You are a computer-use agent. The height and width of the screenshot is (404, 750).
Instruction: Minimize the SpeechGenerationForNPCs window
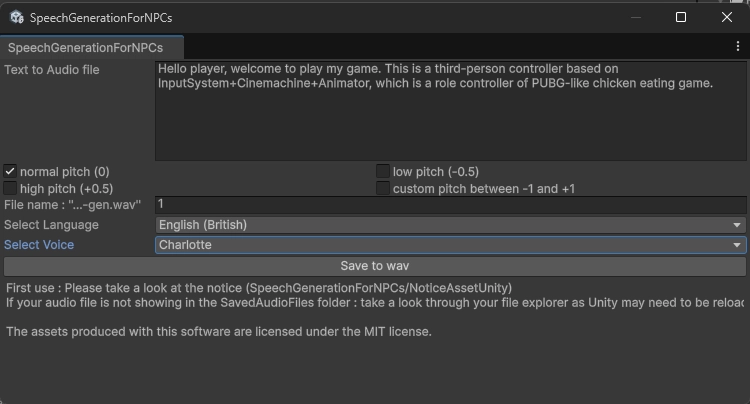pyautogui.click(x=636, y=18)
